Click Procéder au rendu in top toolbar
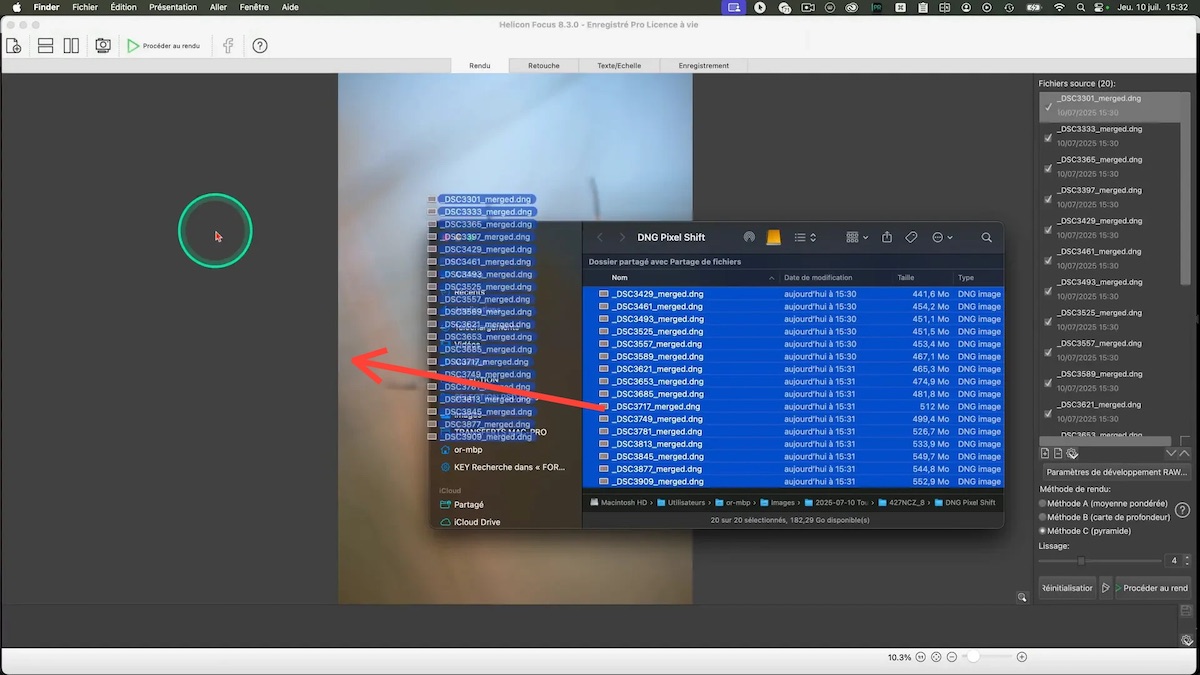The width and height of the screenshot is (1200, 675). [x=163, y=46]
